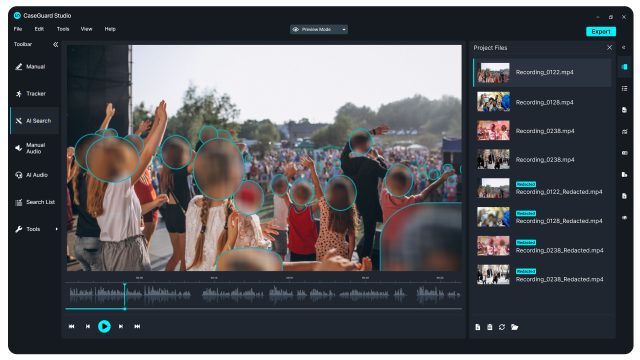
Task: Click the CaseGuard Studio logo icon
Action: (x=17, y=16)
